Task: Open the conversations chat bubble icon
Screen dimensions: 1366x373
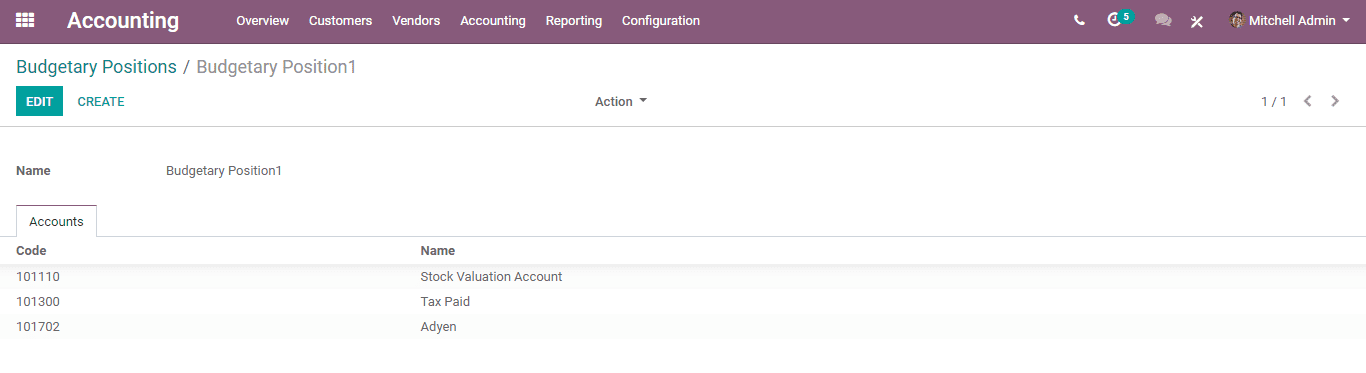Action: click(x=1163, y=20)
